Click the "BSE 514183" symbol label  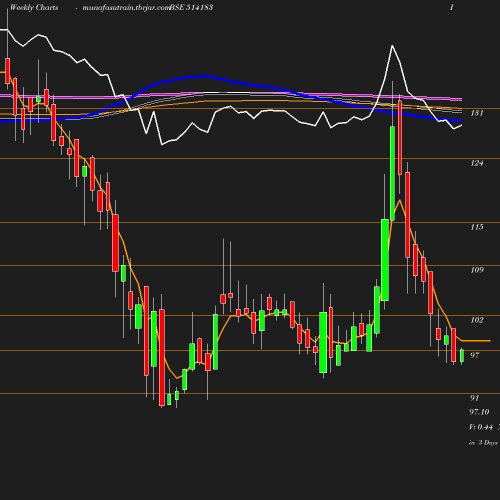click(191, 8)
